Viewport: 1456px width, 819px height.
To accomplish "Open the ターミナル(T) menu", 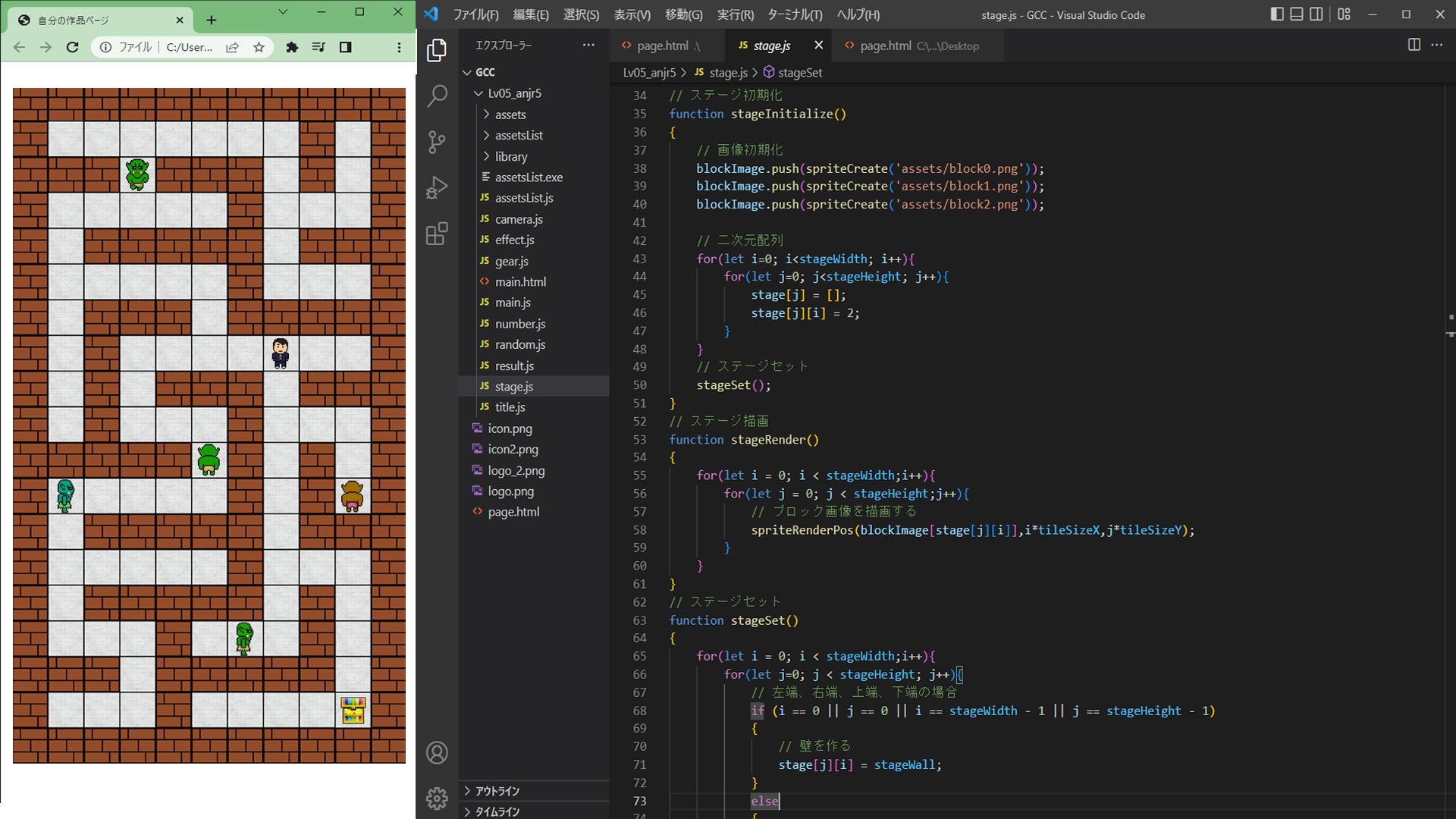I will click(795, 14).
